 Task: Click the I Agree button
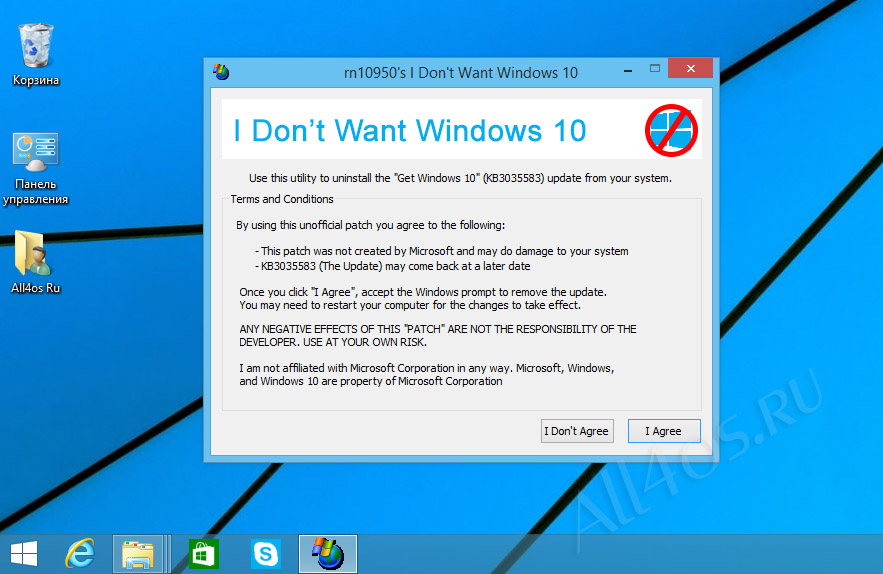click(x=664, y=431)
